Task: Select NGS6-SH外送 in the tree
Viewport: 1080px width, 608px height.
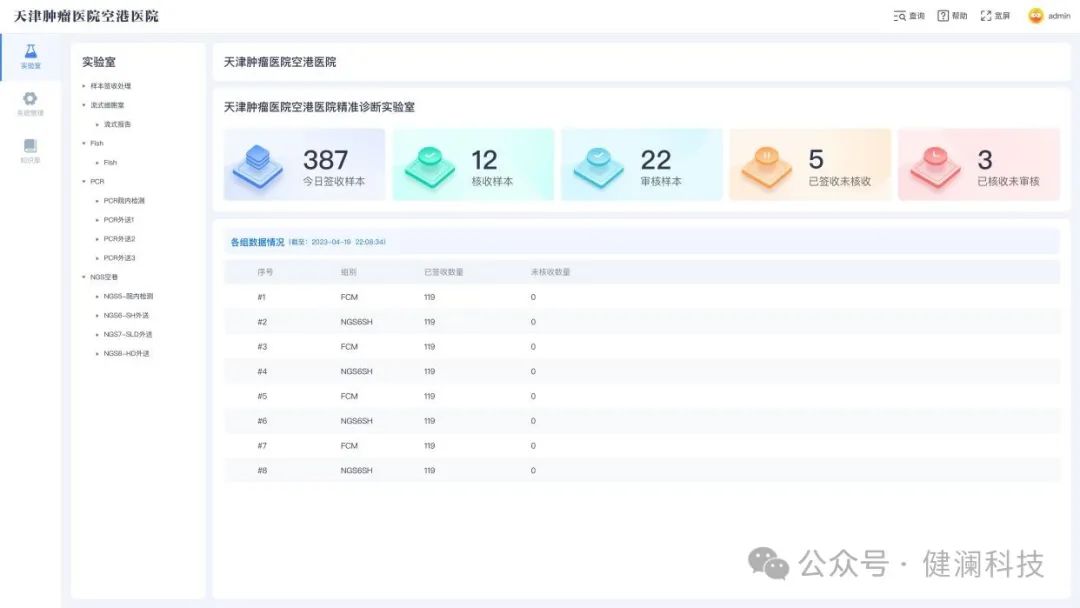Action: tap(126, 315)
